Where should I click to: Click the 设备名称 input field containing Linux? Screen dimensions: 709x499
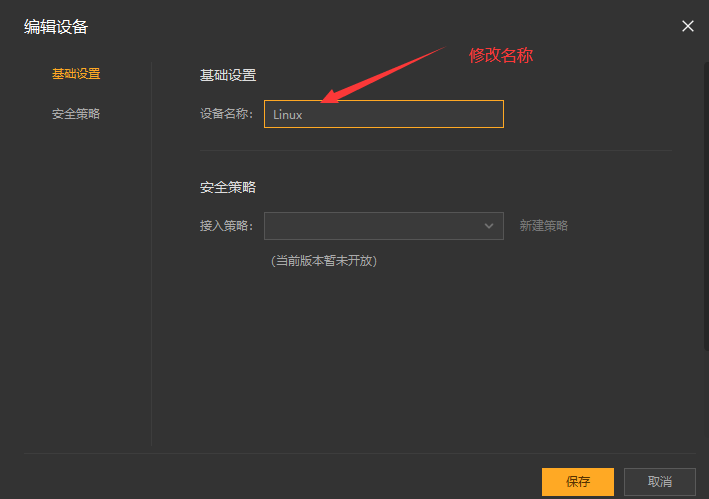tap(383, 114)
